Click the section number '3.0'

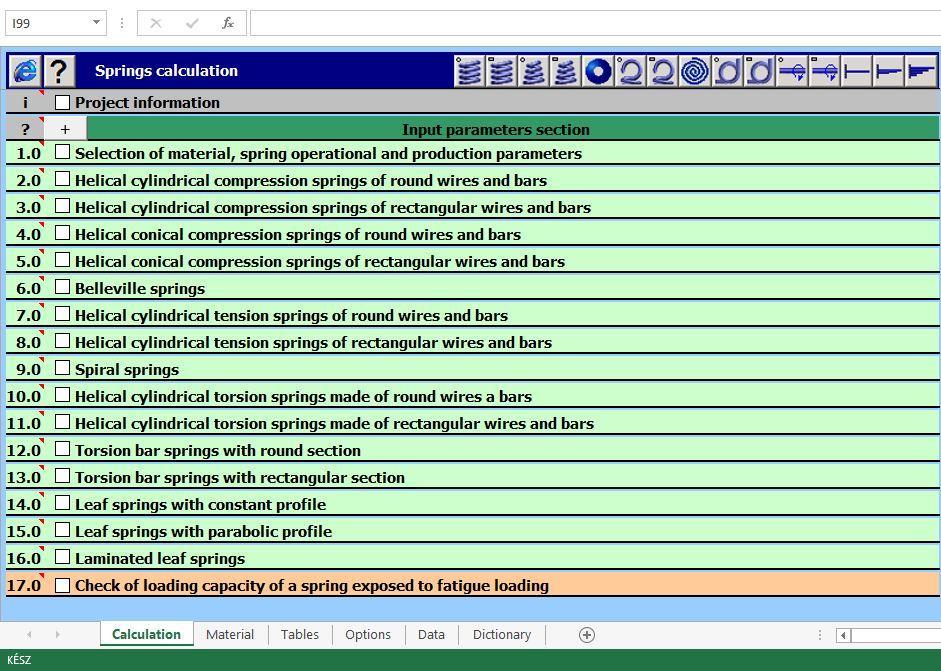(28, 207)
